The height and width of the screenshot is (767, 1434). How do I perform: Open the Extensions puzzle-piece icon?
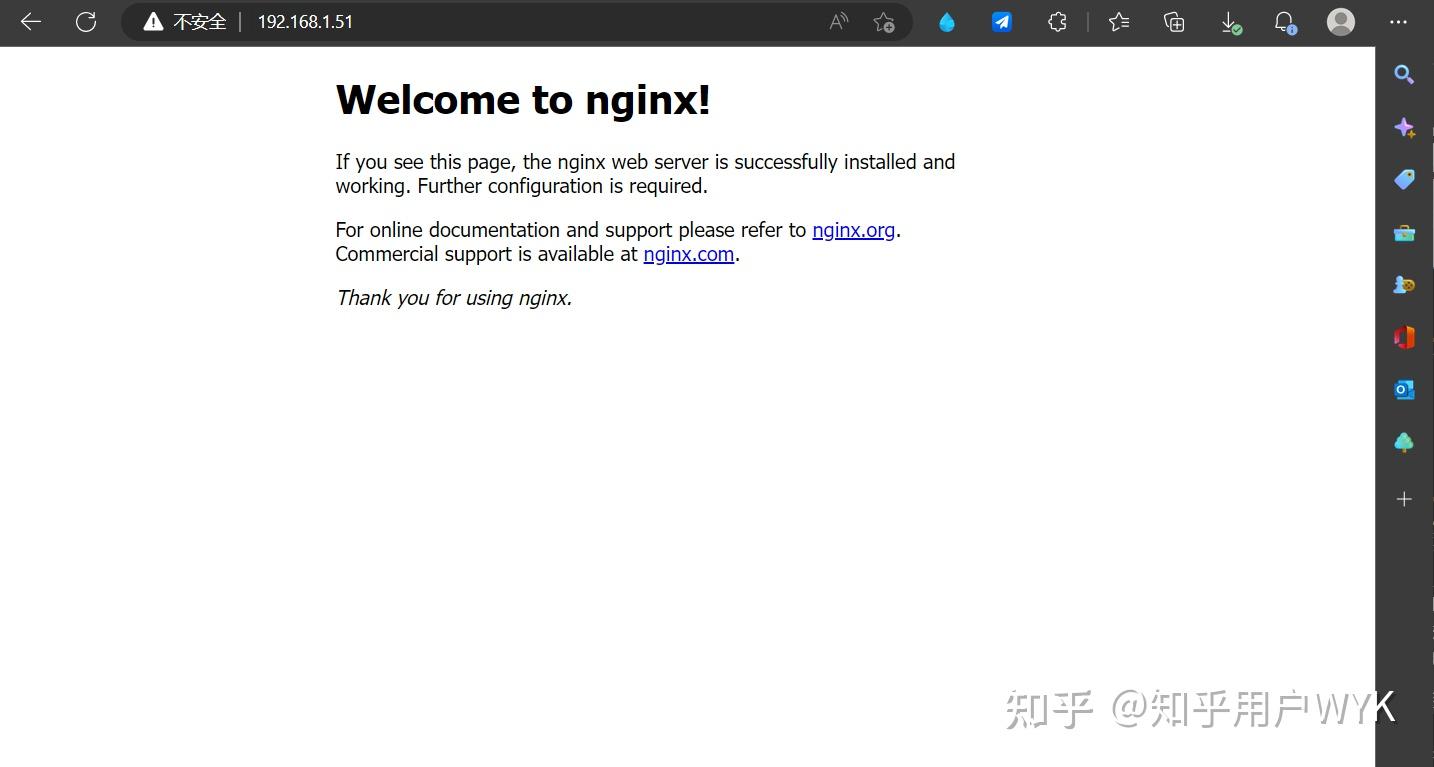1057,21
